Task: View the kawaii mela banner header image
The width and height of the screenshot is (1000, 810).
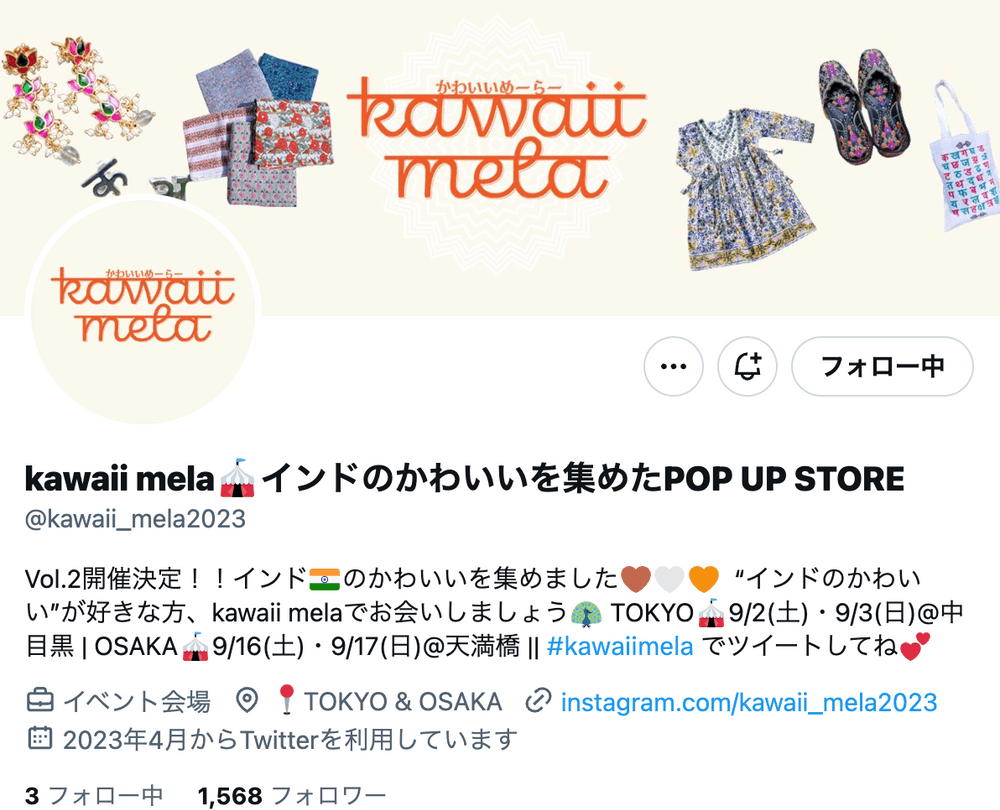Action: (500, 158)
